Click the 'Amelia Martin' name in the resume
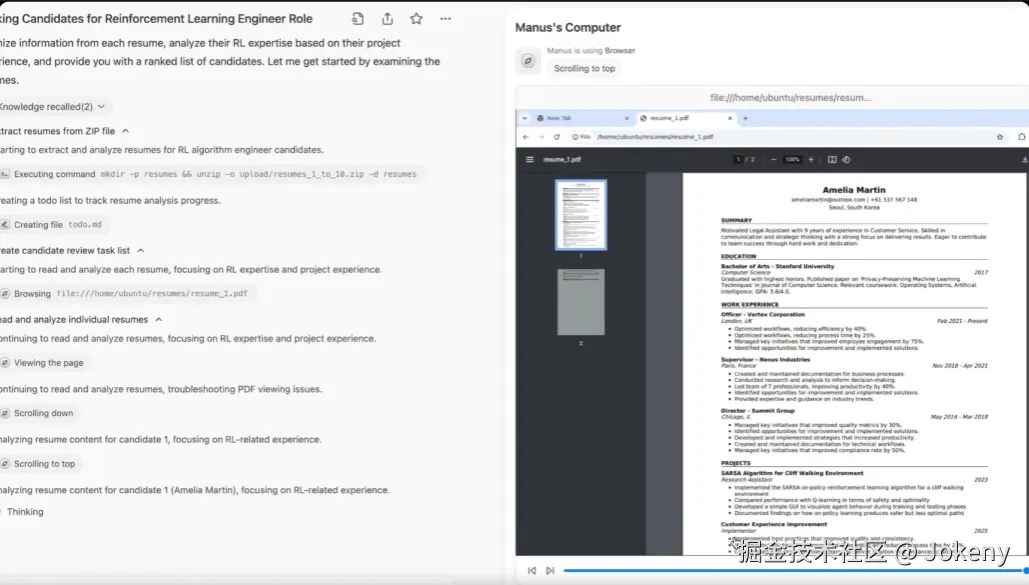This screenshot has width=1029, height=585. [x=854, y=190]
